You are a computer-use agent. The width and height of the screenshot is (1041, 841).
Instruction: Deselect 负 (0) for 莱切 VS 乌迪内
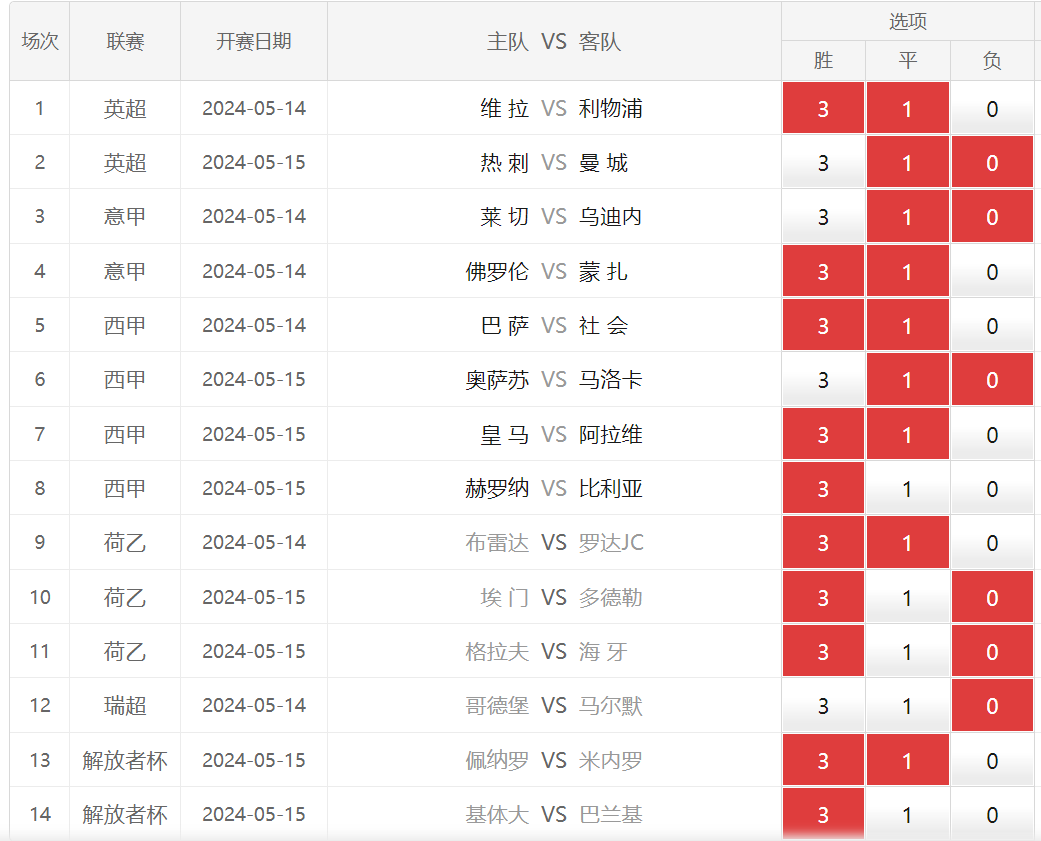[992, 216]
